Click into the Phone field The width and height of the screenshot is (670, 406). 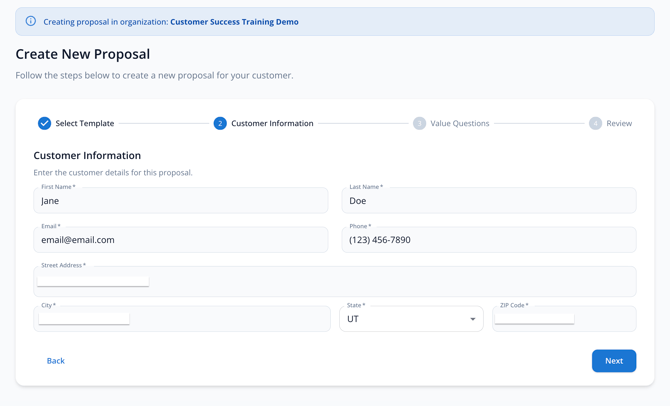tap(489, 240)
